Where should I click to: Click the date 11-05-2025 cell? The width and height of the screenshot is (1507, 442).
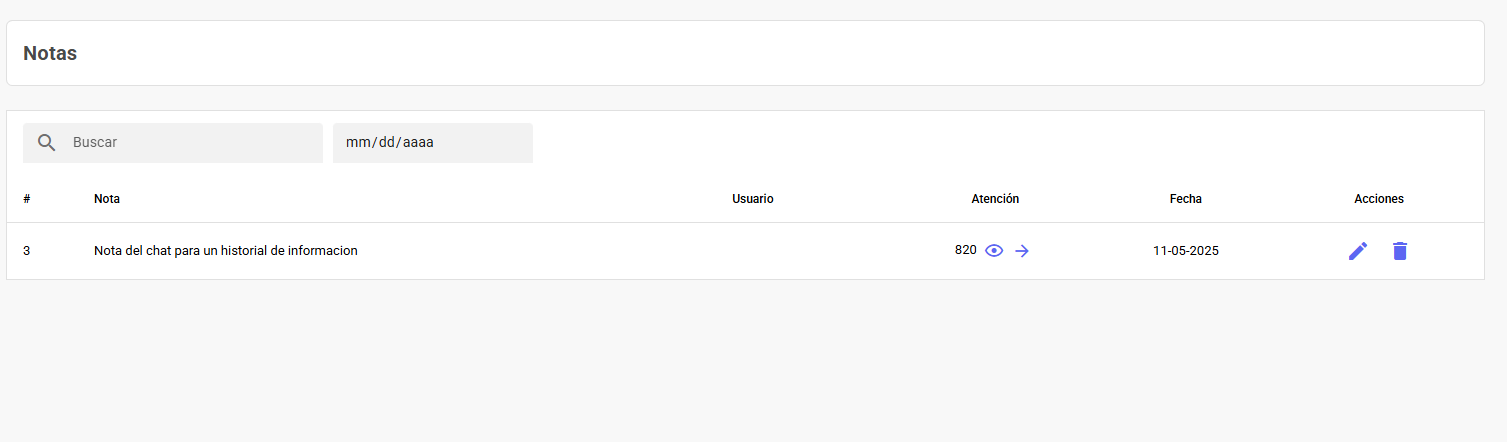tap(1186, 251)
